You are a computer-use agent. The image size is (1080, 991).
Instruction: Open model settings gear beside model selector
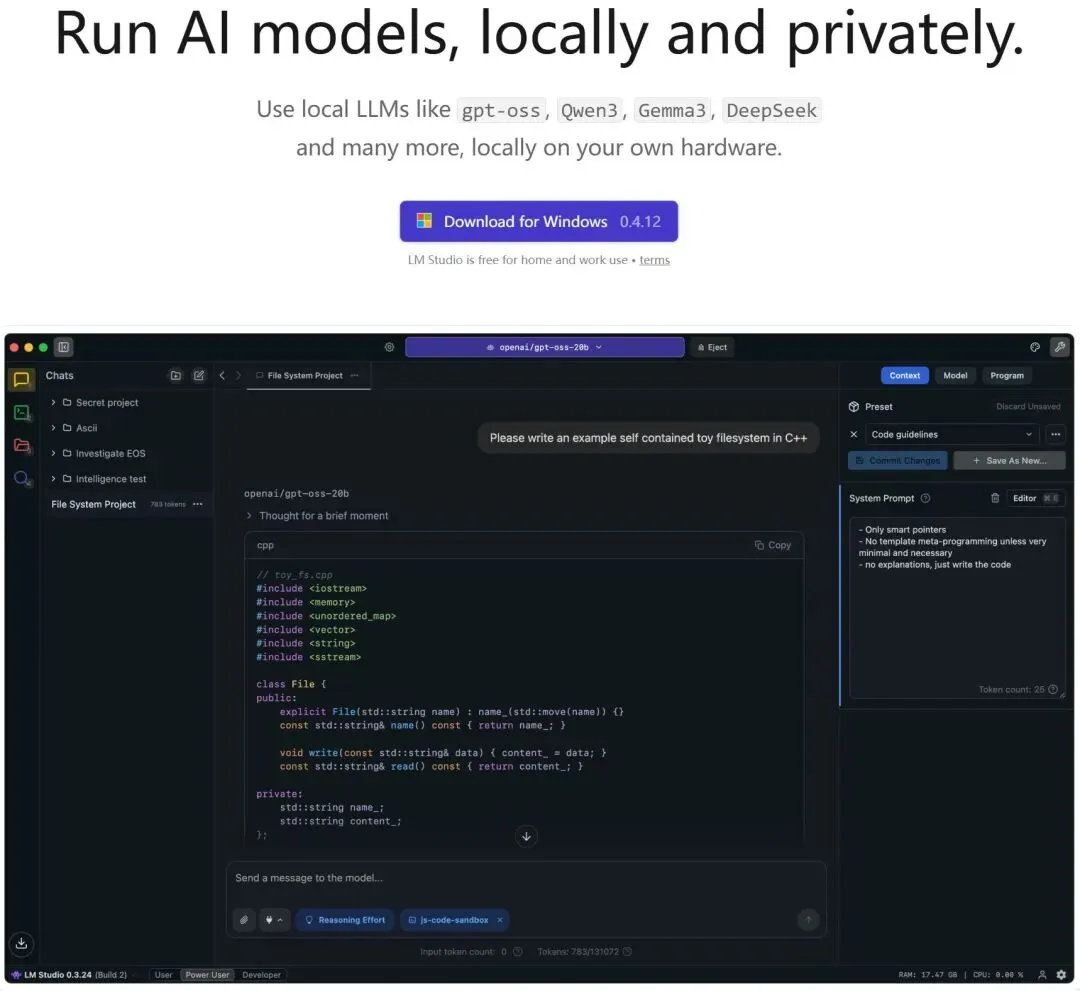coord(389,347)
